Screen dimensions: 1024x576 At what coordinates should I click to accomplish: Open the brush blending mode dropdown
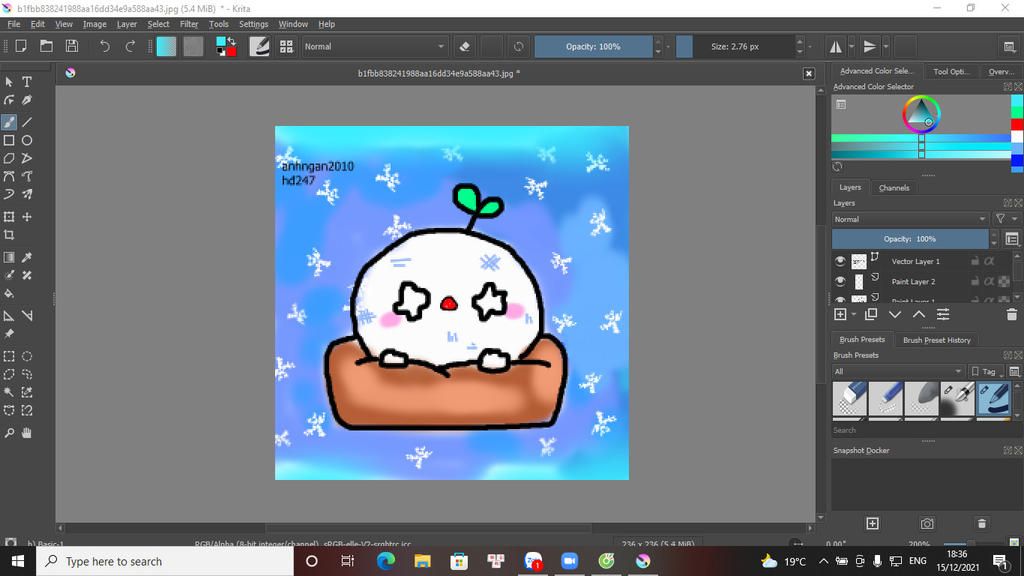tap(374, 46)
